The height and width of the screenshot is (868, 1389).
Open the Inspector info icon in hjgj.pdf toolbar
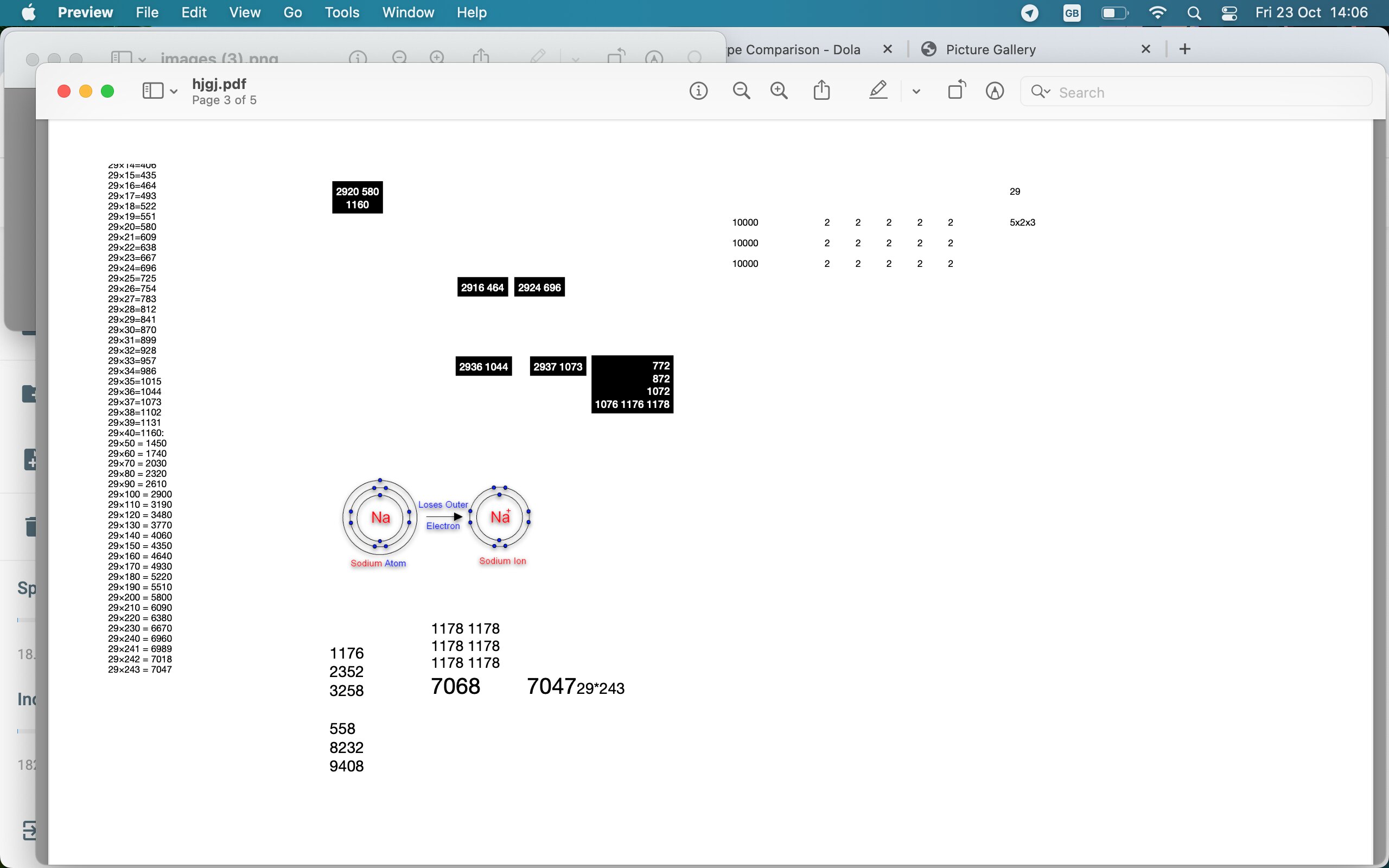pyautogui.click(x=698, y=91)
